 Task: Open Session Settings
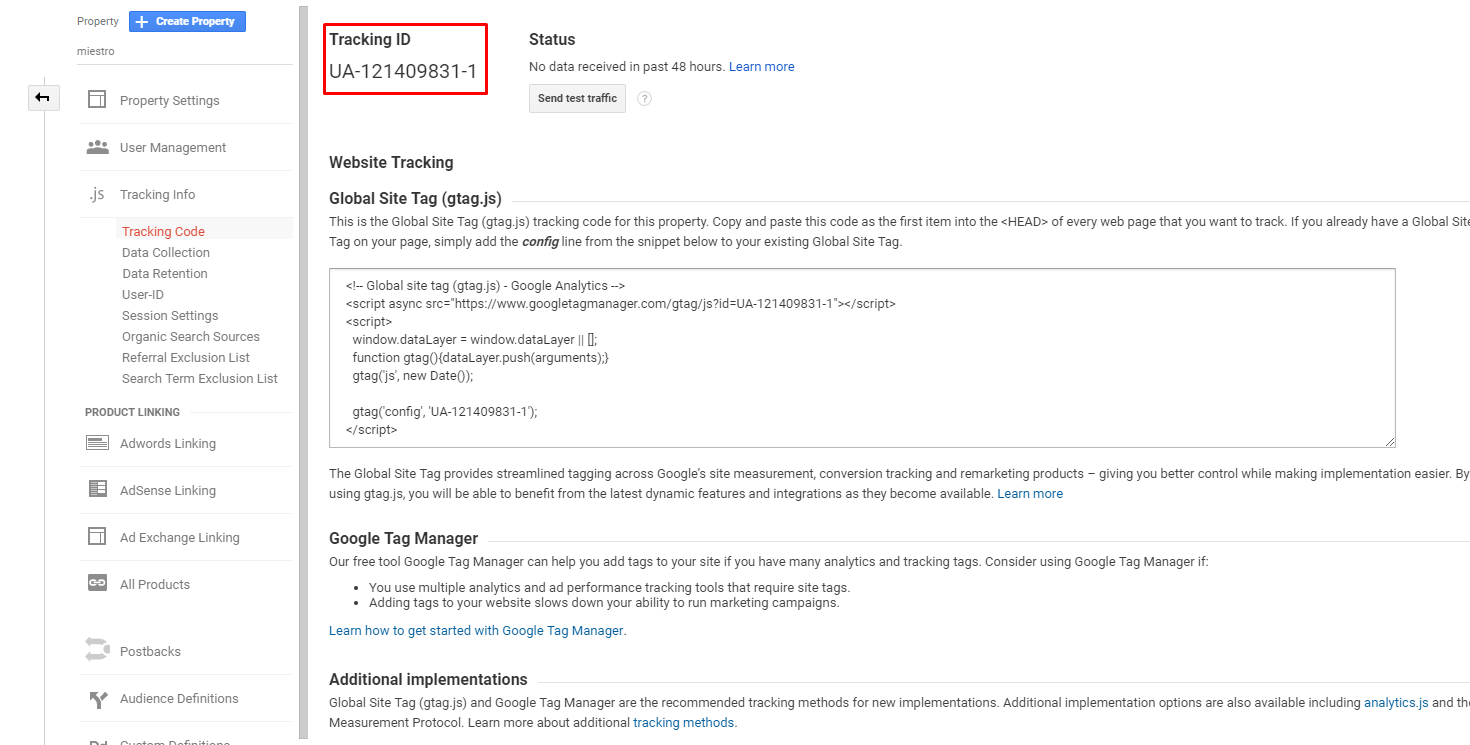[x=170, y=315]
